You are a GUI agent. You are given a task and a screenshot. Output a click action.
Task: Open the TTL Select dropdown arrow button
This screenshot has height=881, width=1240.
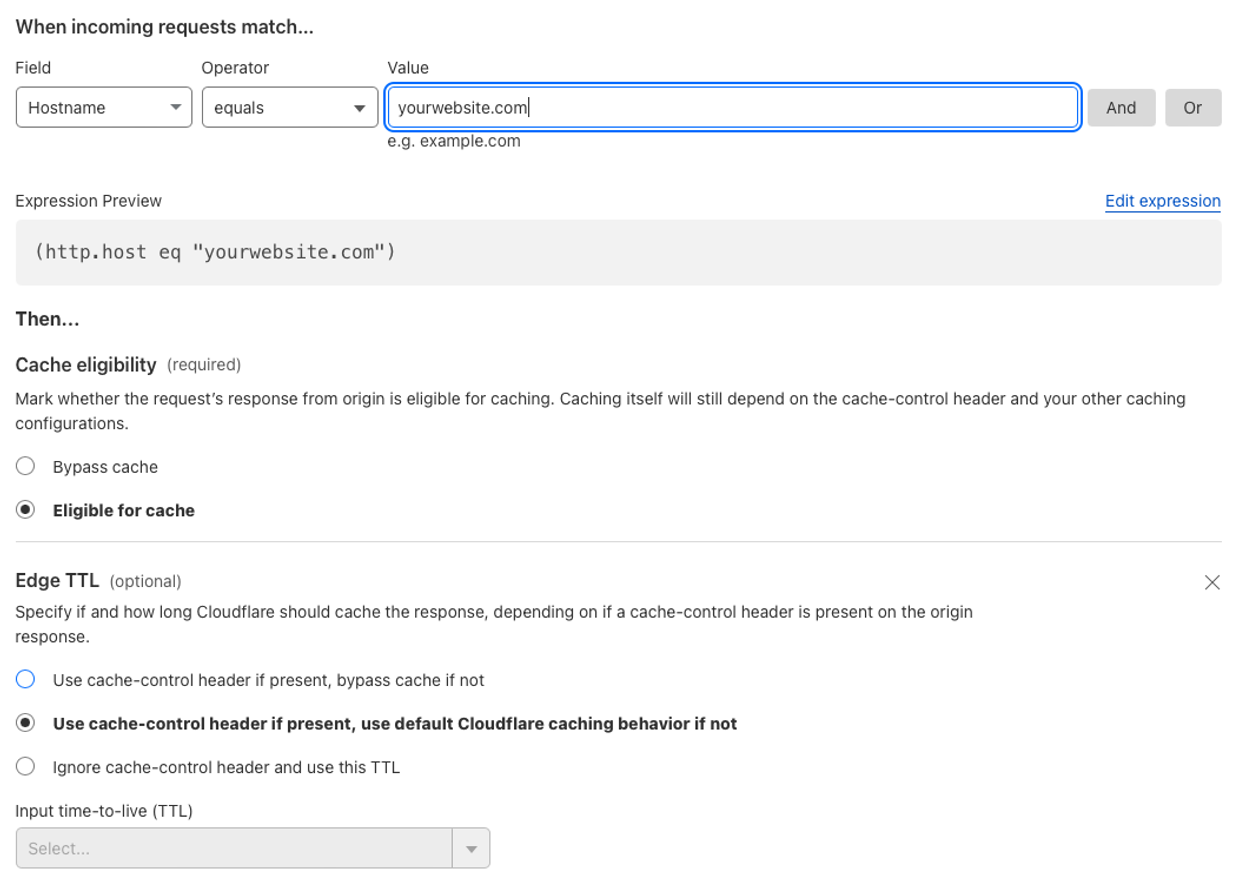click(470, 847)
